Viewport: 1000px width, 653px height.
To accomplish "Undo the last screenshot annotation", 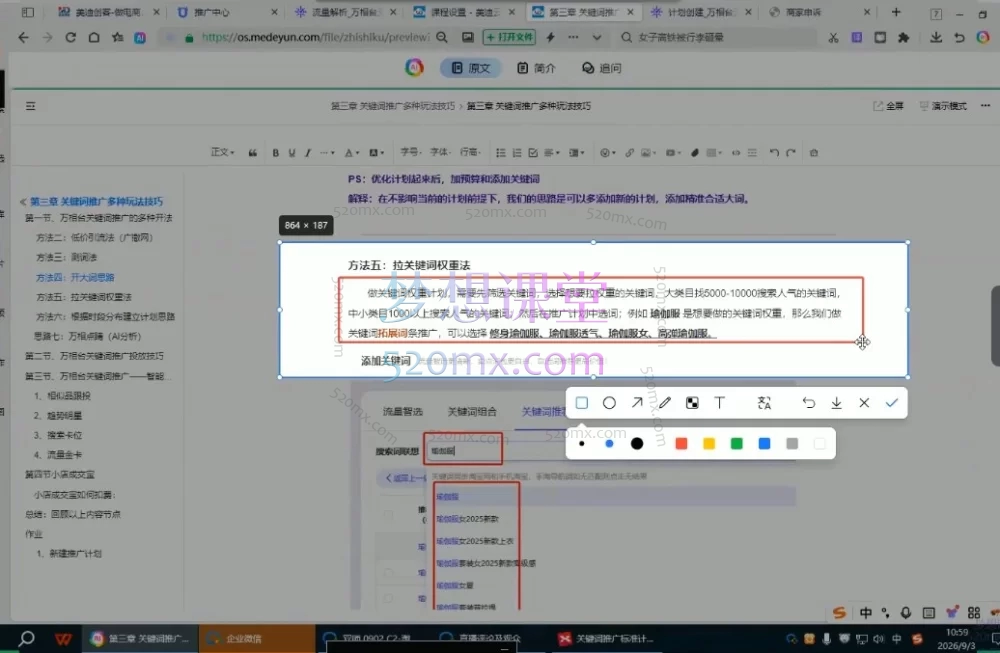I will [x=809, y=403].
